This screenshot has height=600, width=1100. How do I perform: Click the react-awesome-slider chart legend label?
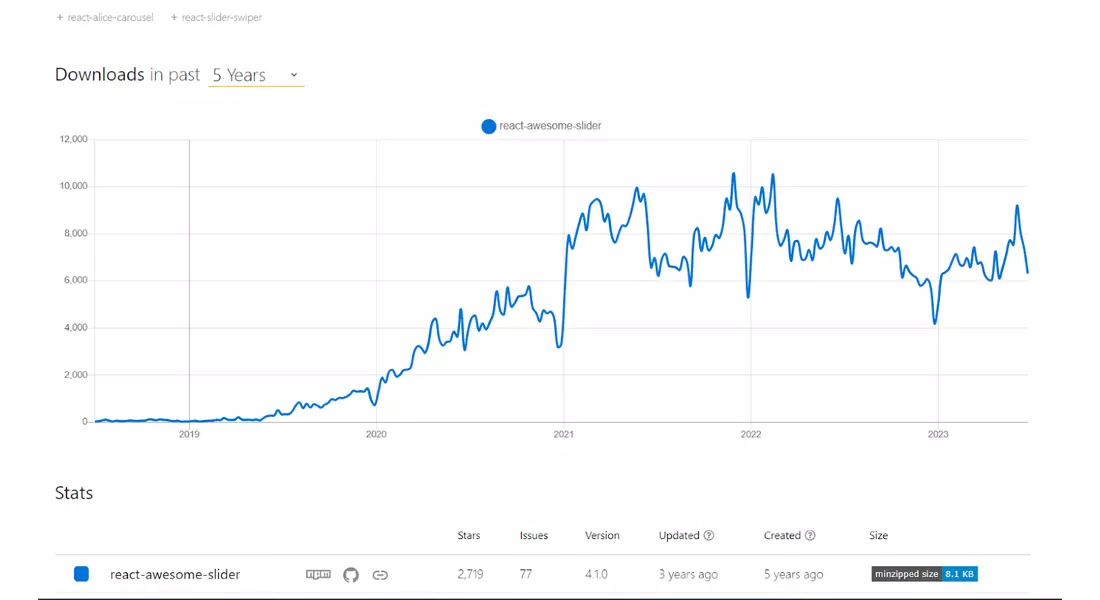pos(550,126)
